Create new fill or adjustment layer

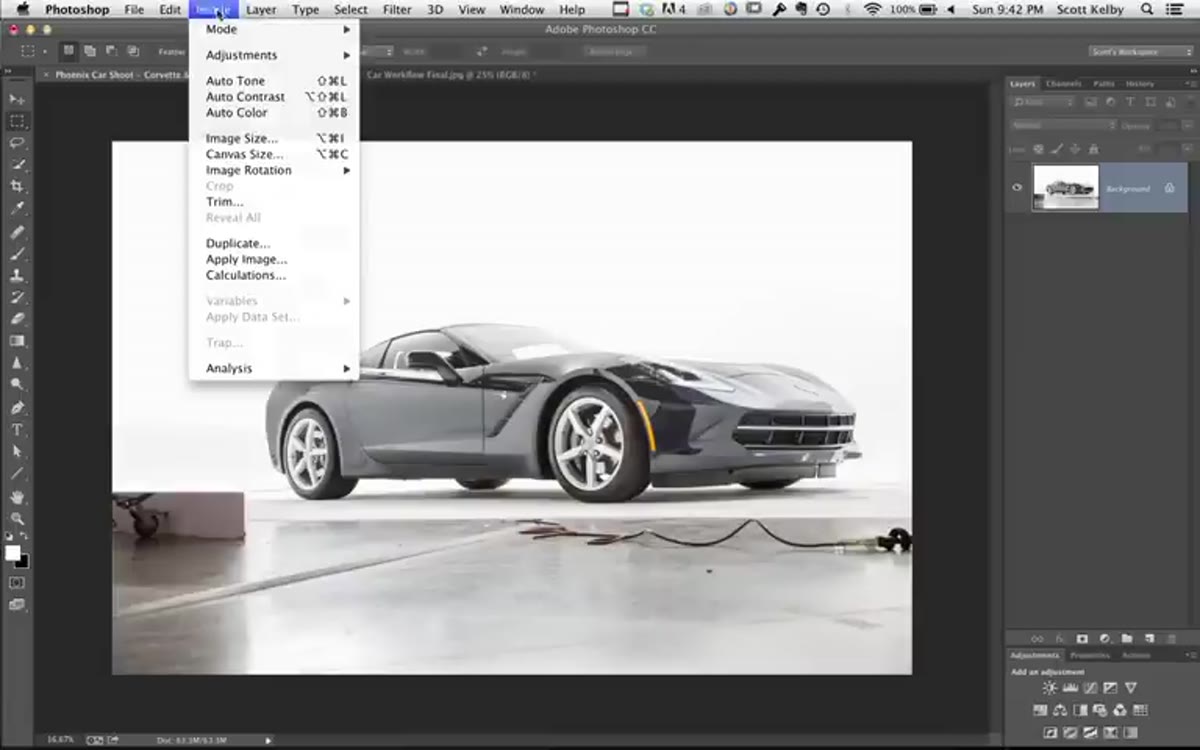pyautogui.click(x=1104, y=638)
